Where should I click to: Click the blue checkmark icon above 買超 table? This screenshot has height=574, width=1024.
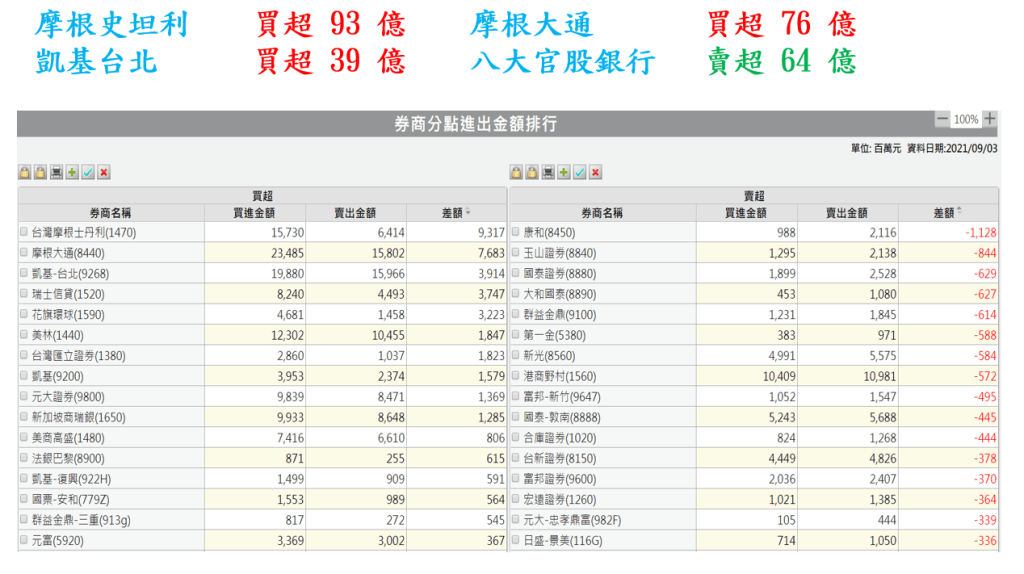[88, 173]
